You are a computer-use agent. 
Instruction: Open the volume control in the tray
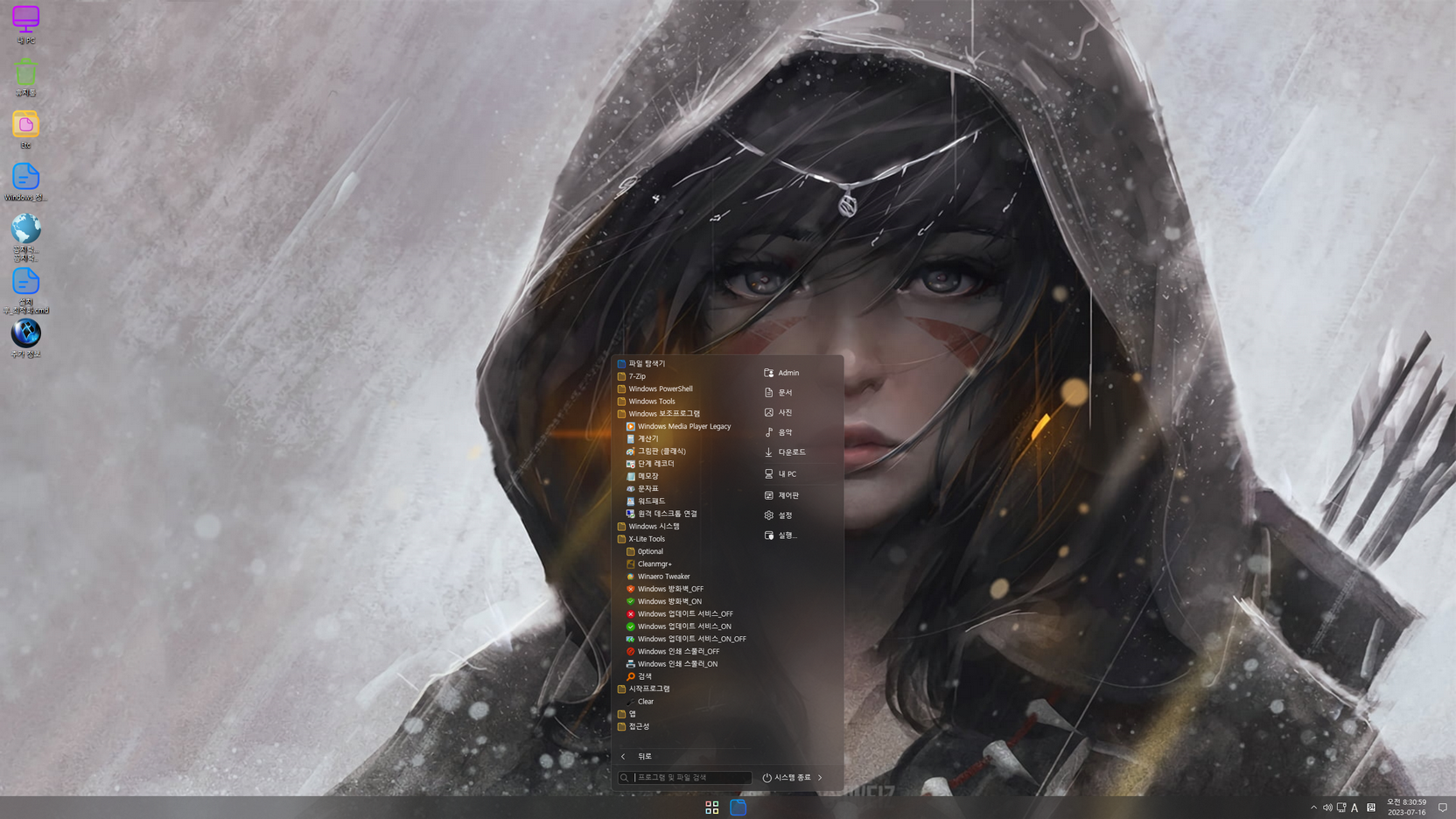[x=1327, y=808]
